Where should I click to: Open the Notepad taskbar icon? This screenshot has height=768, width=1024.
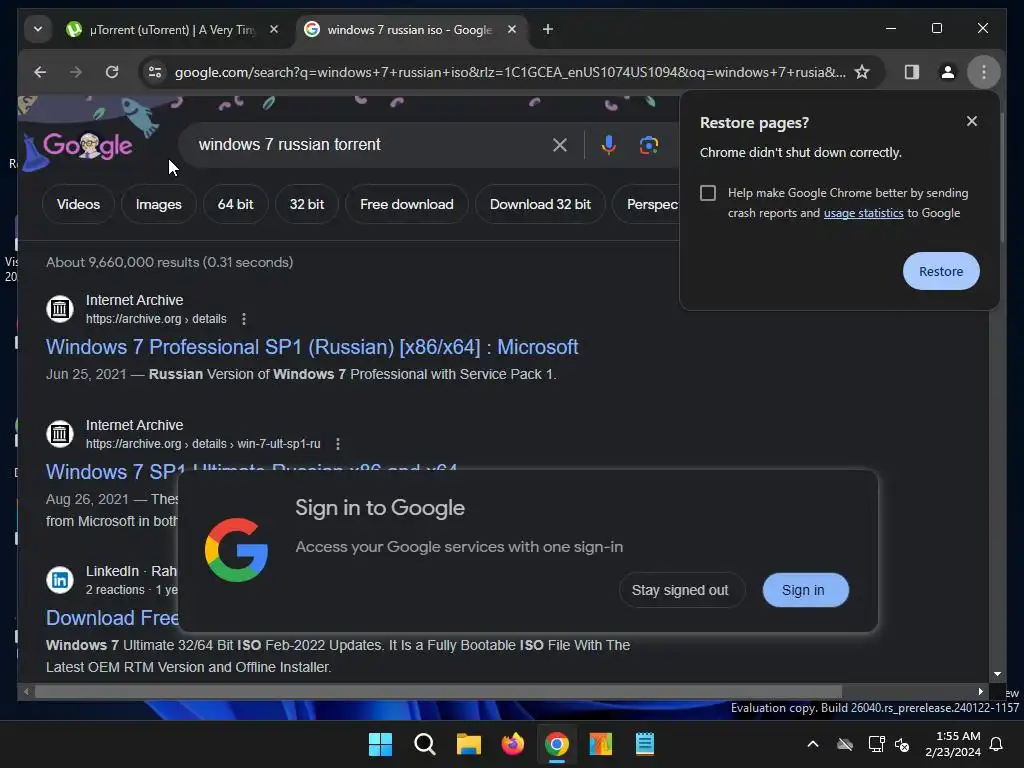click(645, 744)
